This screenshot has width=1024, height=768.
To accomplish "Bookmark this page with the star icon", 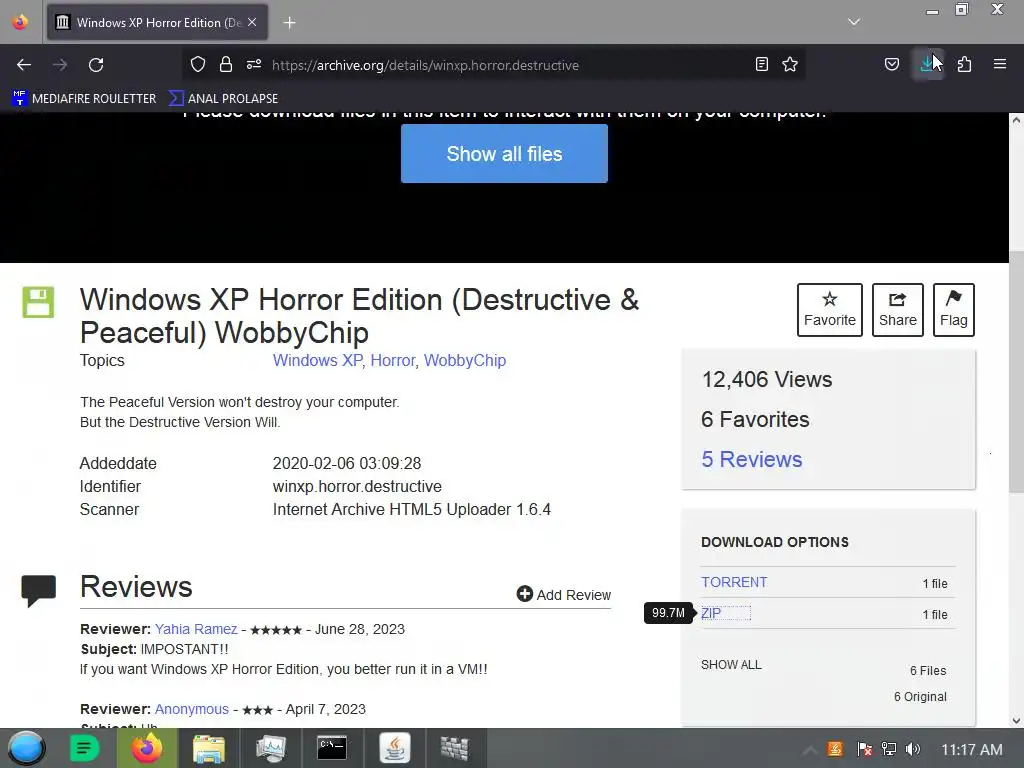I will point(790,64).
